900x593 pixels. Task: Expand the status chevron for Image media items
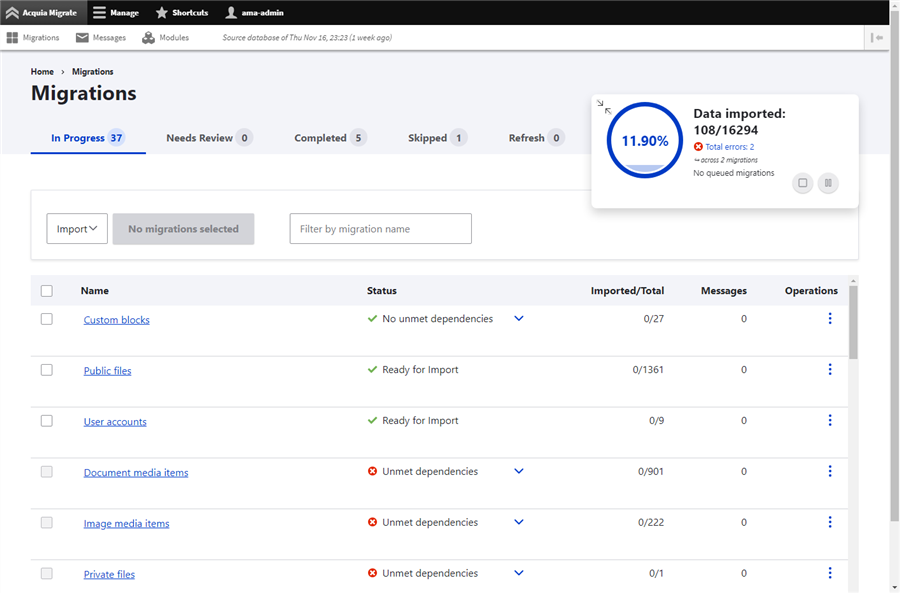coord(518,521)
